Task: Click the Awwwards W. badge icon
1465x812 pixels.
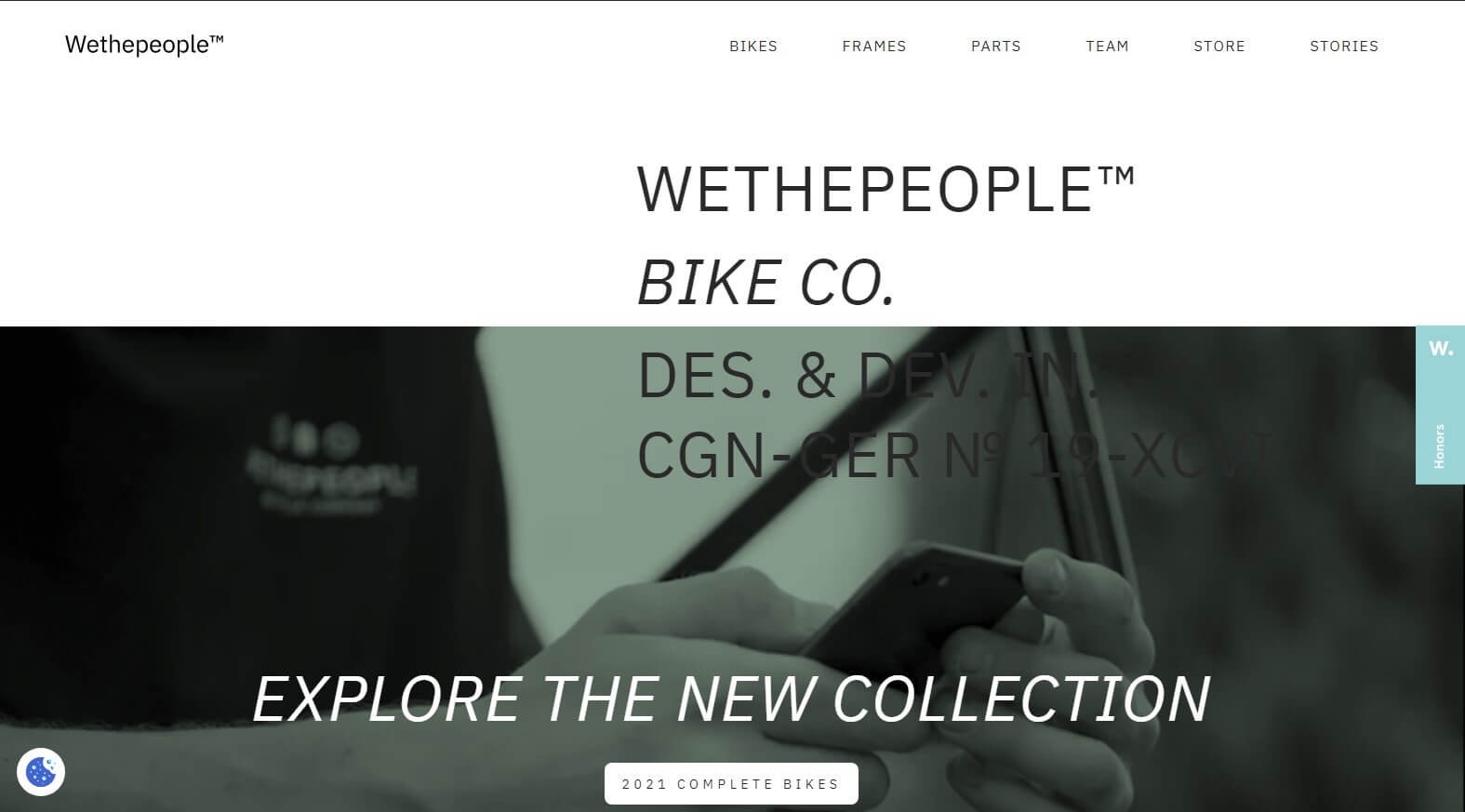Action: (1441, 349)
